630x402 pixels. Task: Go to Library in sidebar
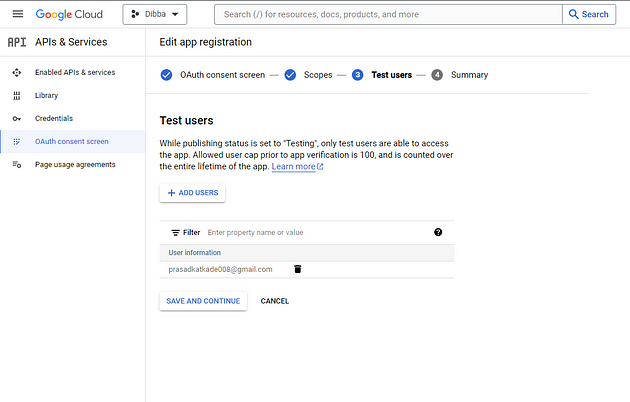tap(47, 96)
